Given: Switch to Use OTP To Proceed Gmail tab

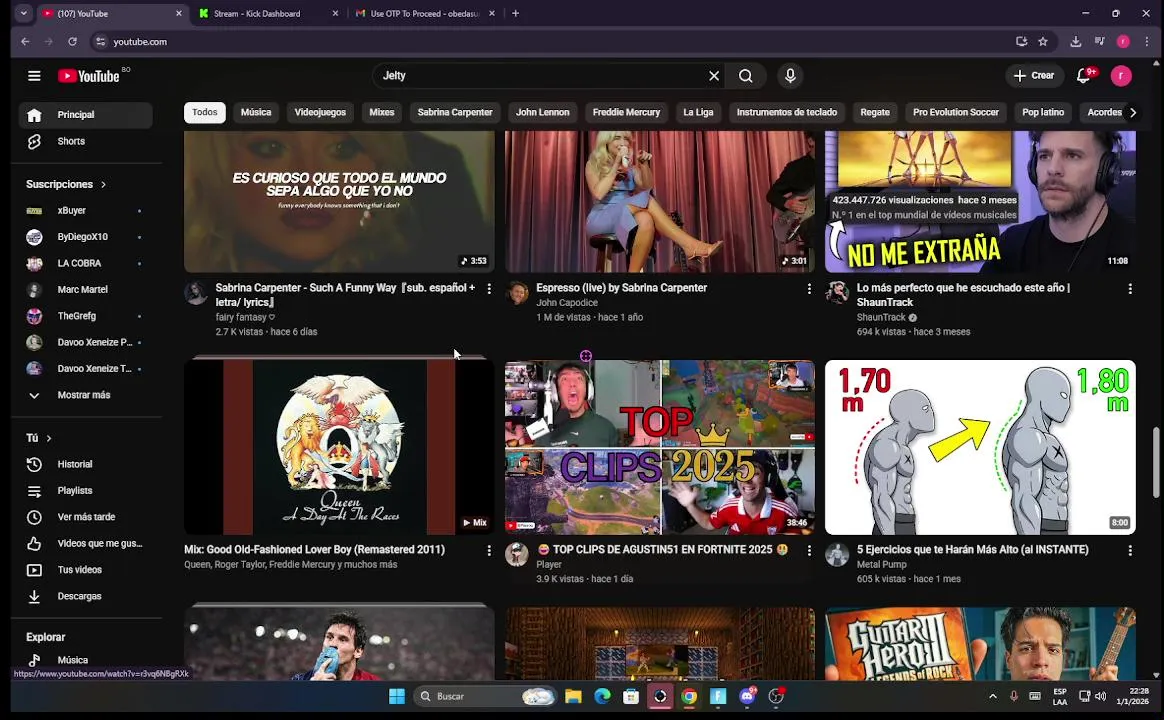Looking at the screenshot, I should click(425, 13).
